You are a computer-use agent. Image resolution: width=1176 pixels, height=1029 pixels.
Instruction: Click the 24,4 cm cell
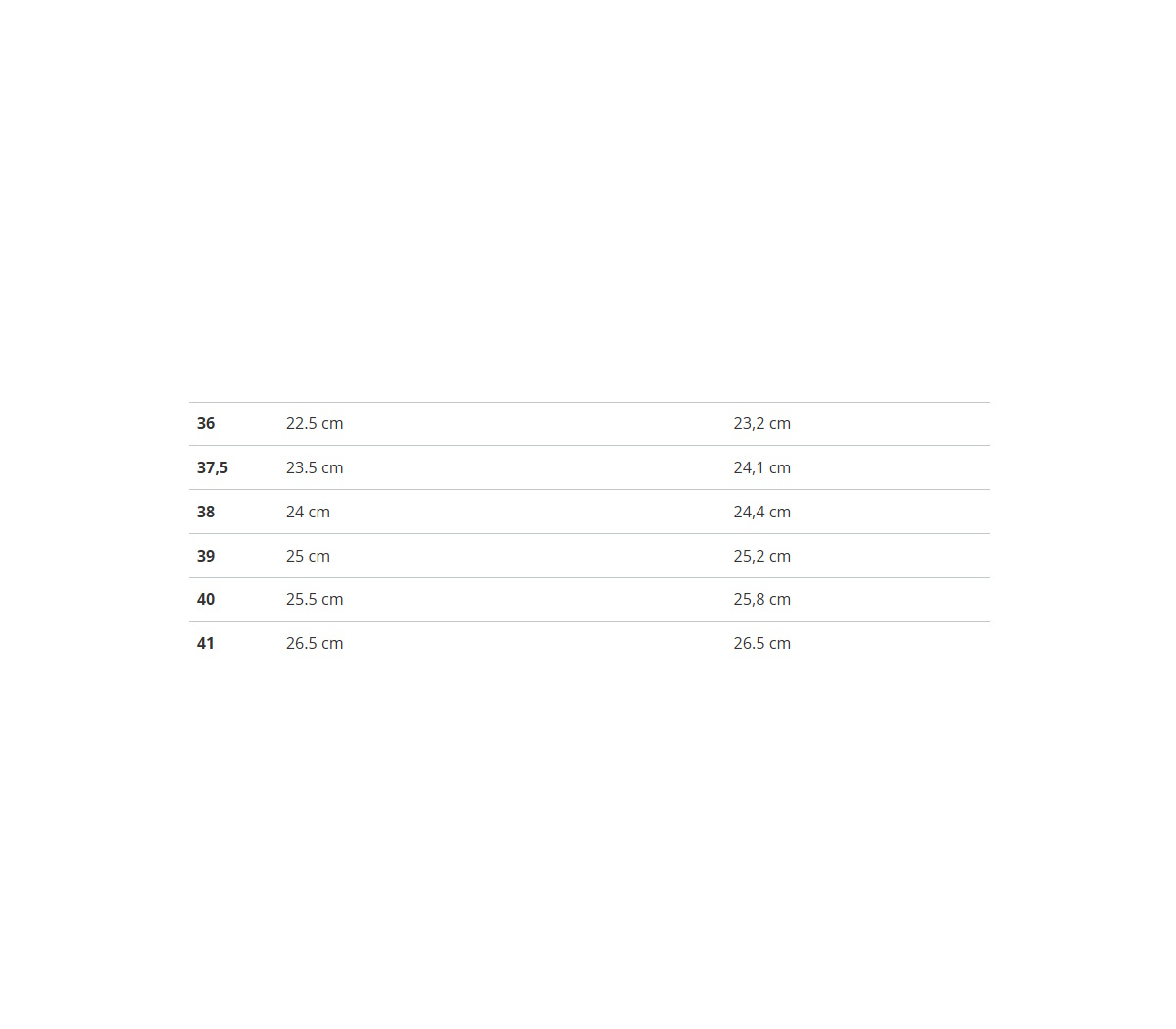(761, 513)
